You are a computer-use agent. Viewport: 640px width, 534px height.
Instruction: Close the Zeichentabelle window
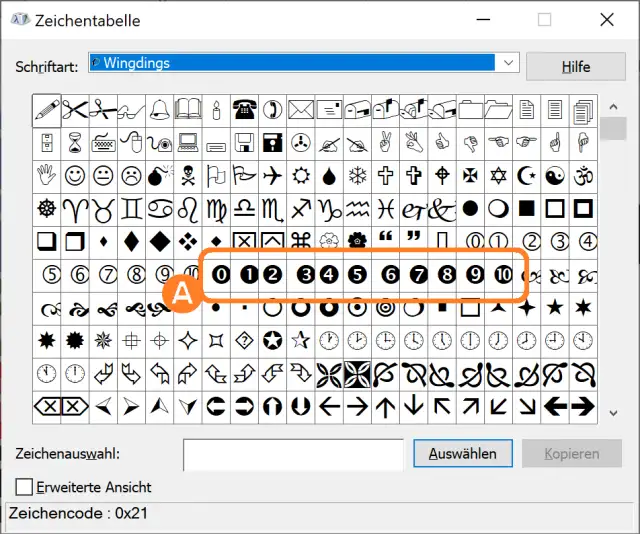point(607,20)
